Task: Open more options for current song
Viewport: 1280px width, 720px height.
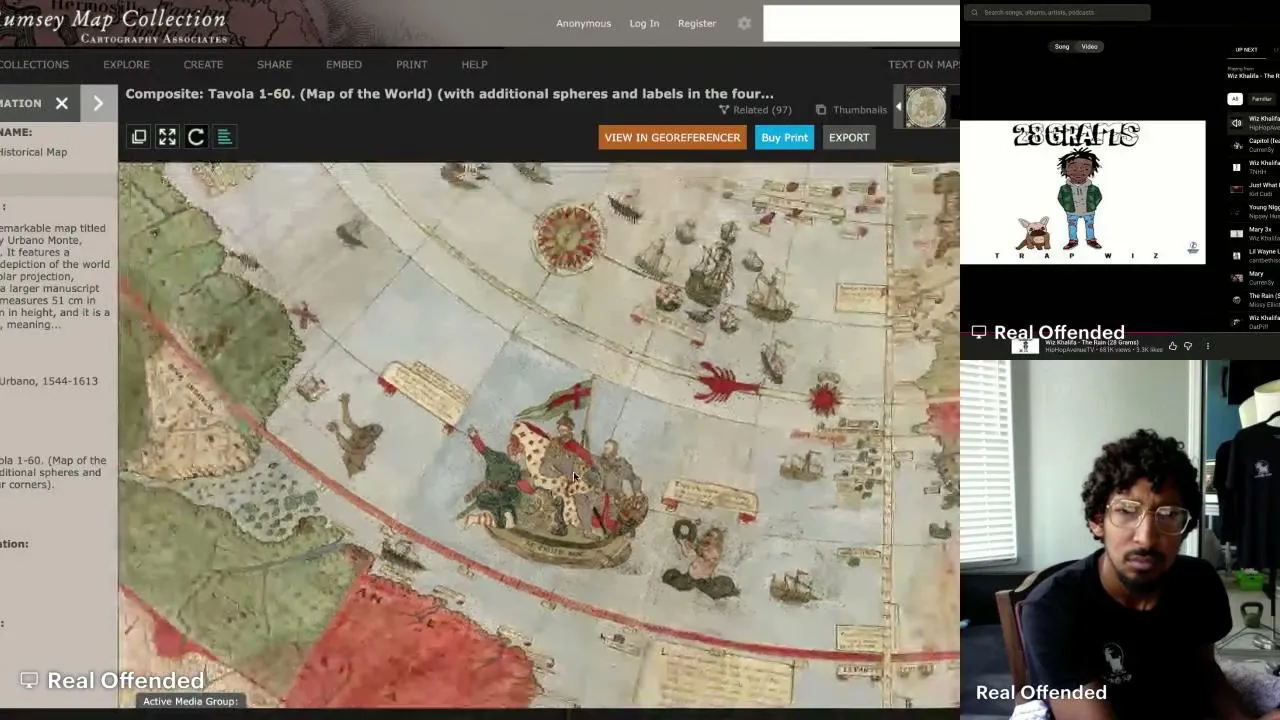Action: [1207, 346]
